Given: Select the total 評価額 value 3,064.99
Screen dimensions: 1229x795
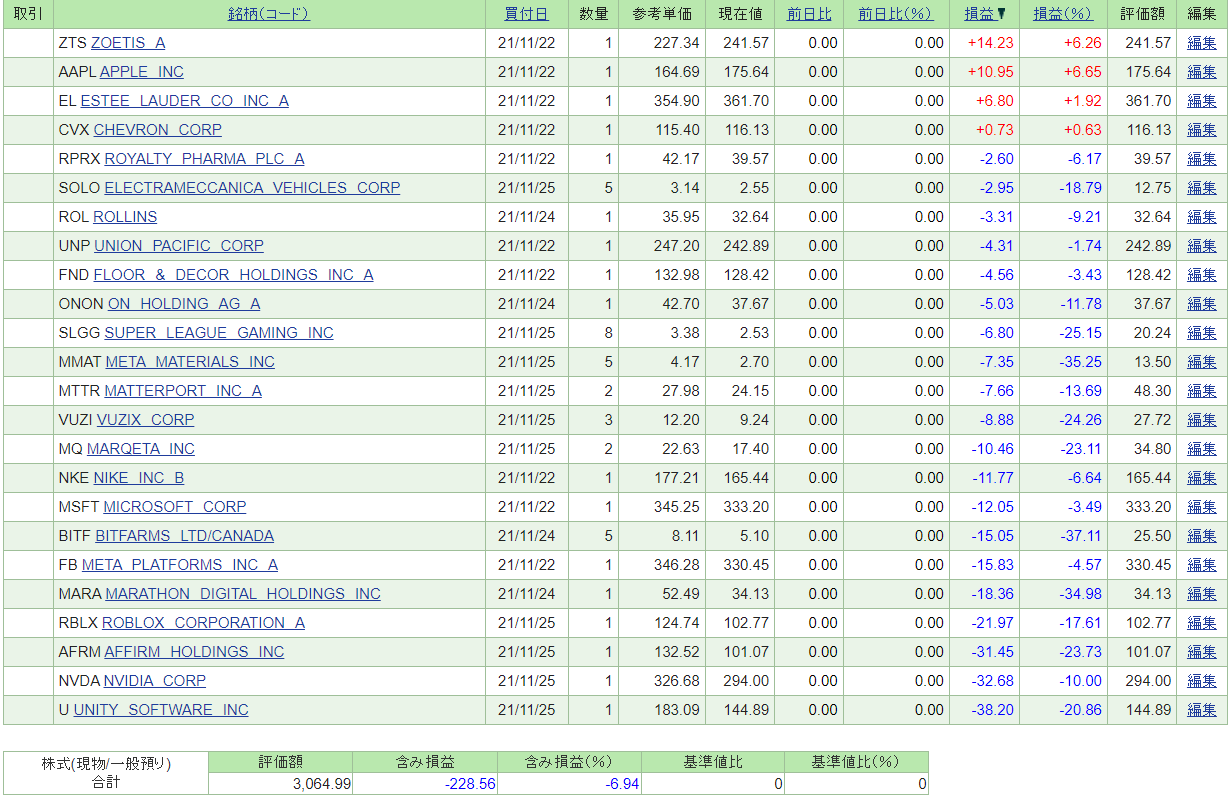Looking at the screenshot, I should [x=322, y=784].
